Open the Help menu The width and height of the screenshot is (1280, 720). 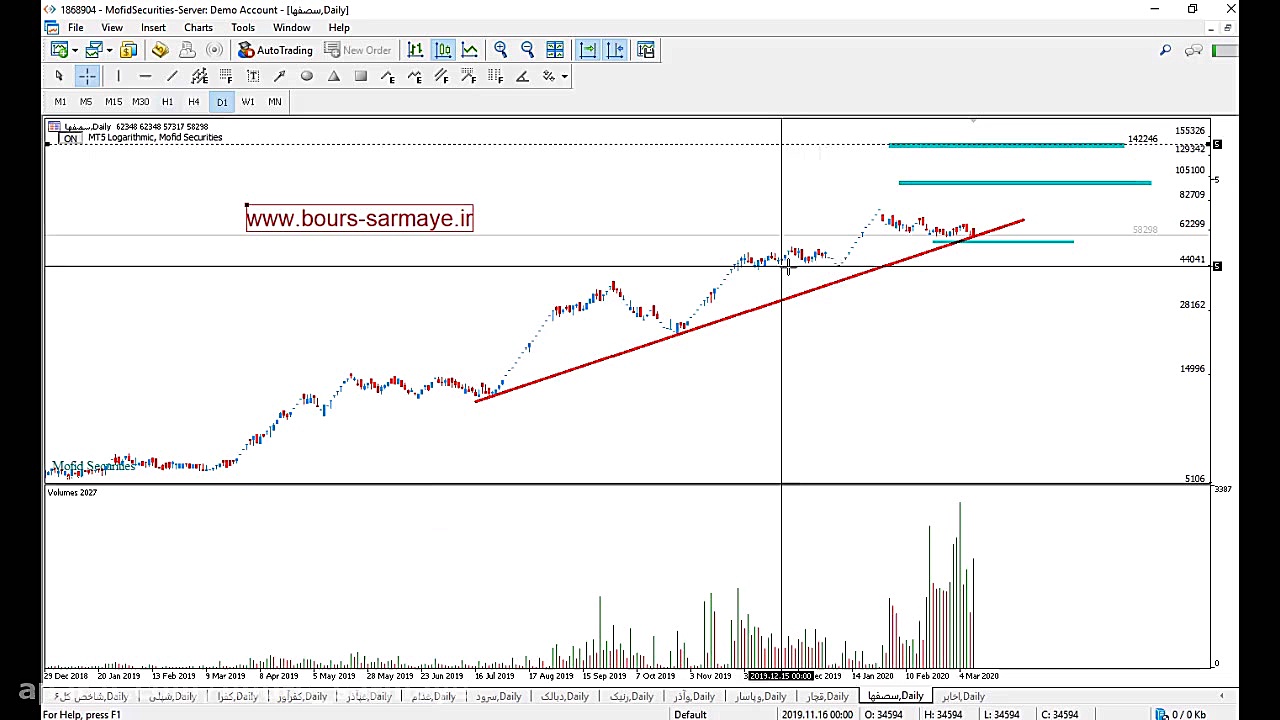339,27
